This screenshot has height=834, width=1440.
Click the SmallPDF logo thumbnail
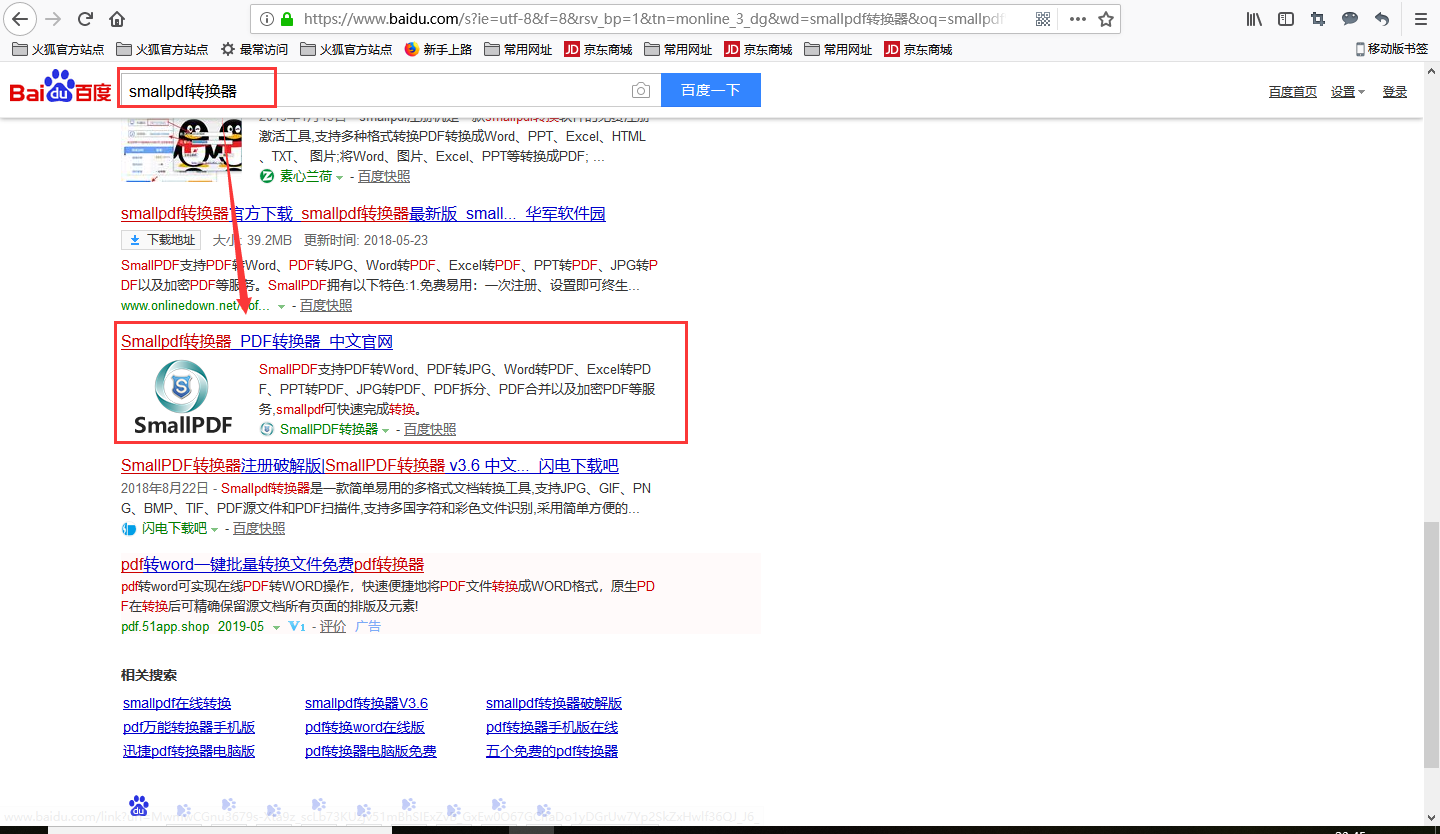[x=182, y=397]
